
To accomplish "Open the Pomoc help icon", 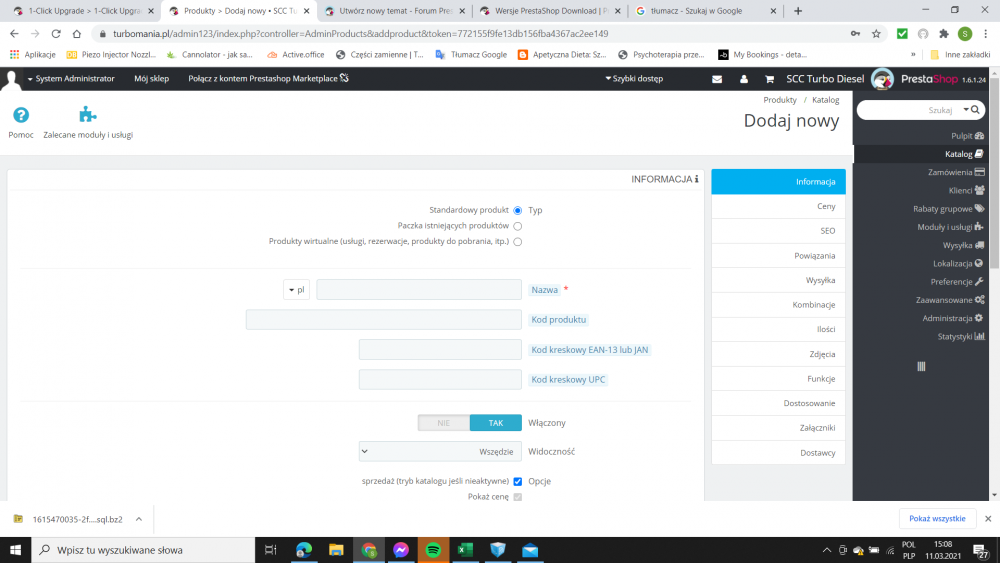I will pos(20,115).
